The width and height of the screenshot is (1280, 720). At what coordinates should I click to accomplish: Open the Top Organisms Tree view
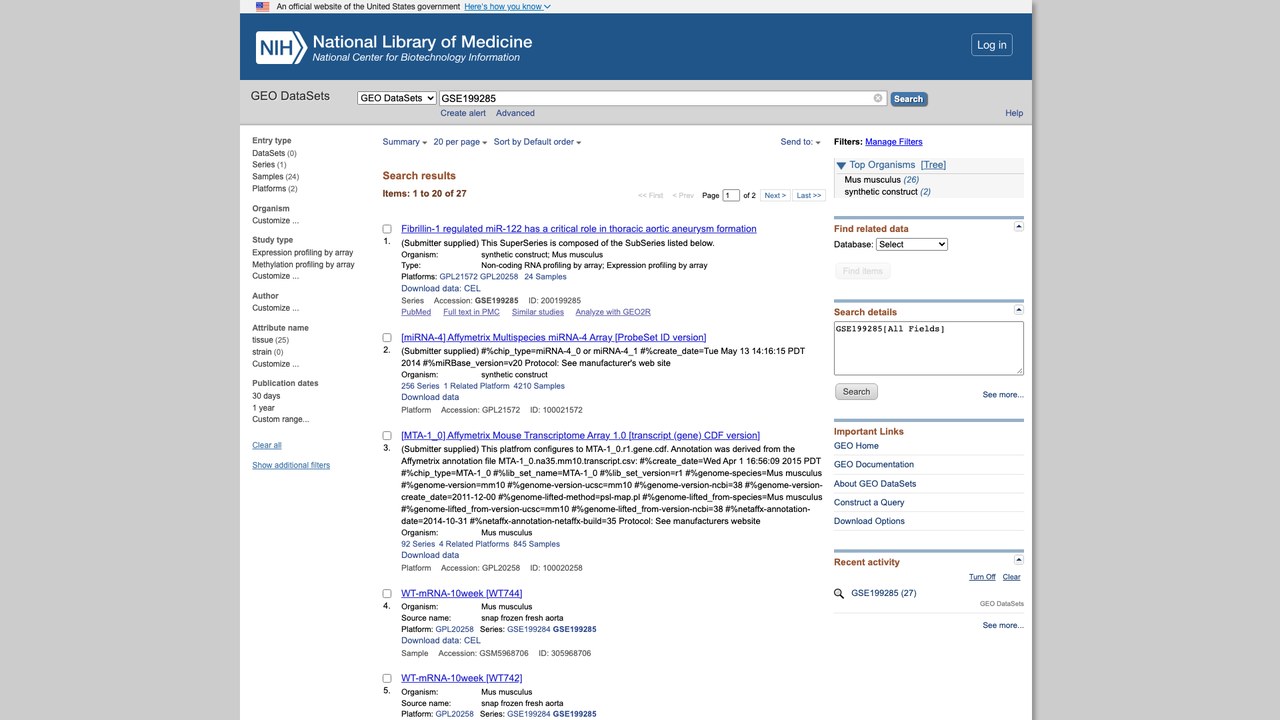[933, 165]
